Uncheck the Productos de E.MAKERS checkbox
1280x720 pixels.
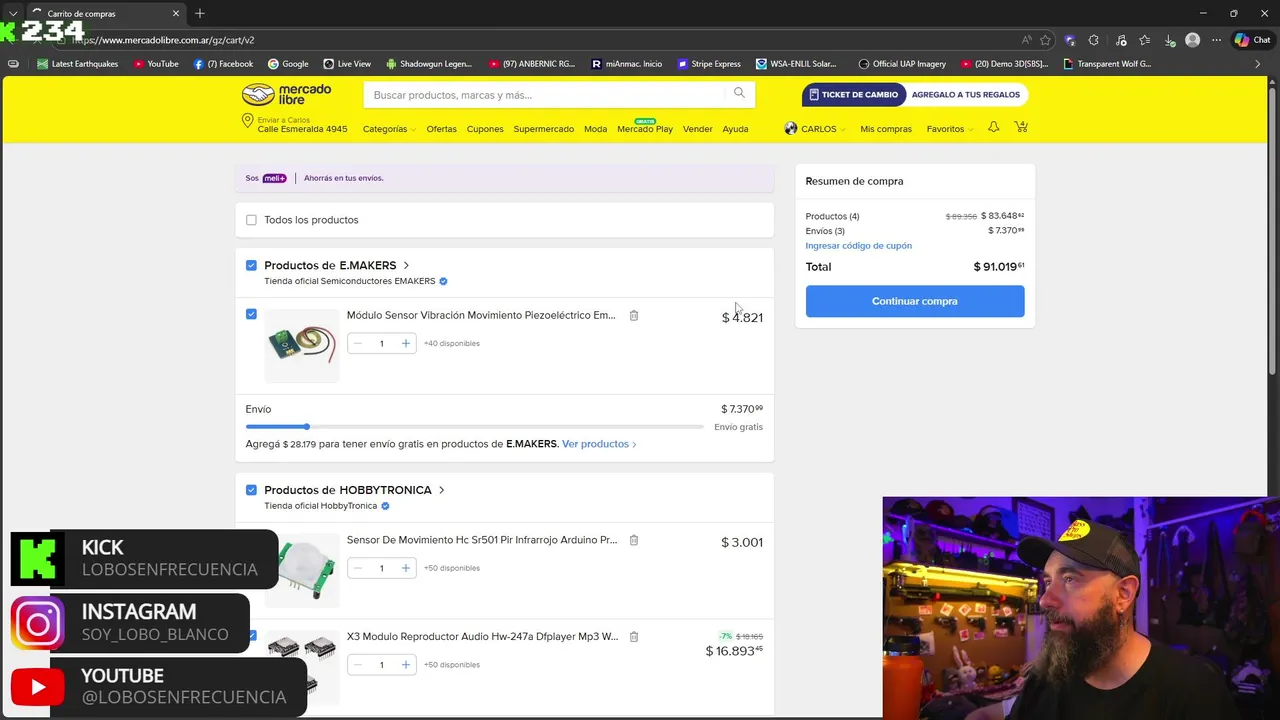251,265
